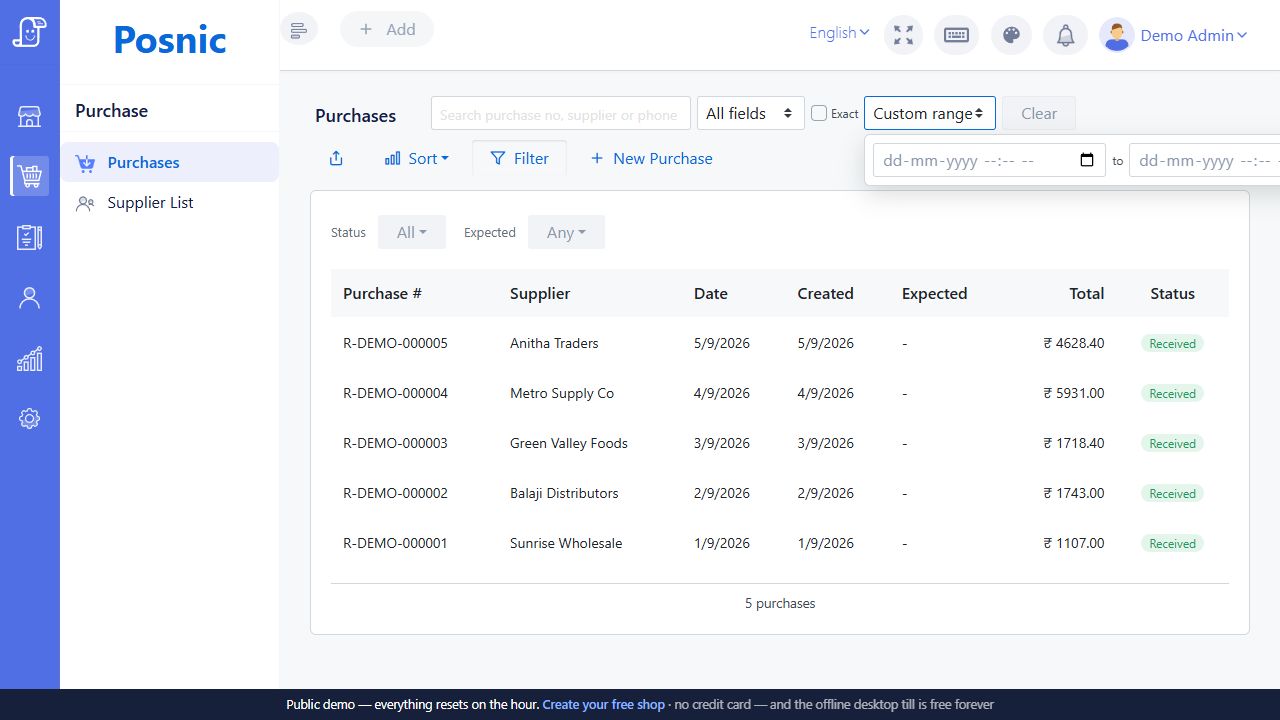
Task: Click the Add button
Action: [387, 29]
